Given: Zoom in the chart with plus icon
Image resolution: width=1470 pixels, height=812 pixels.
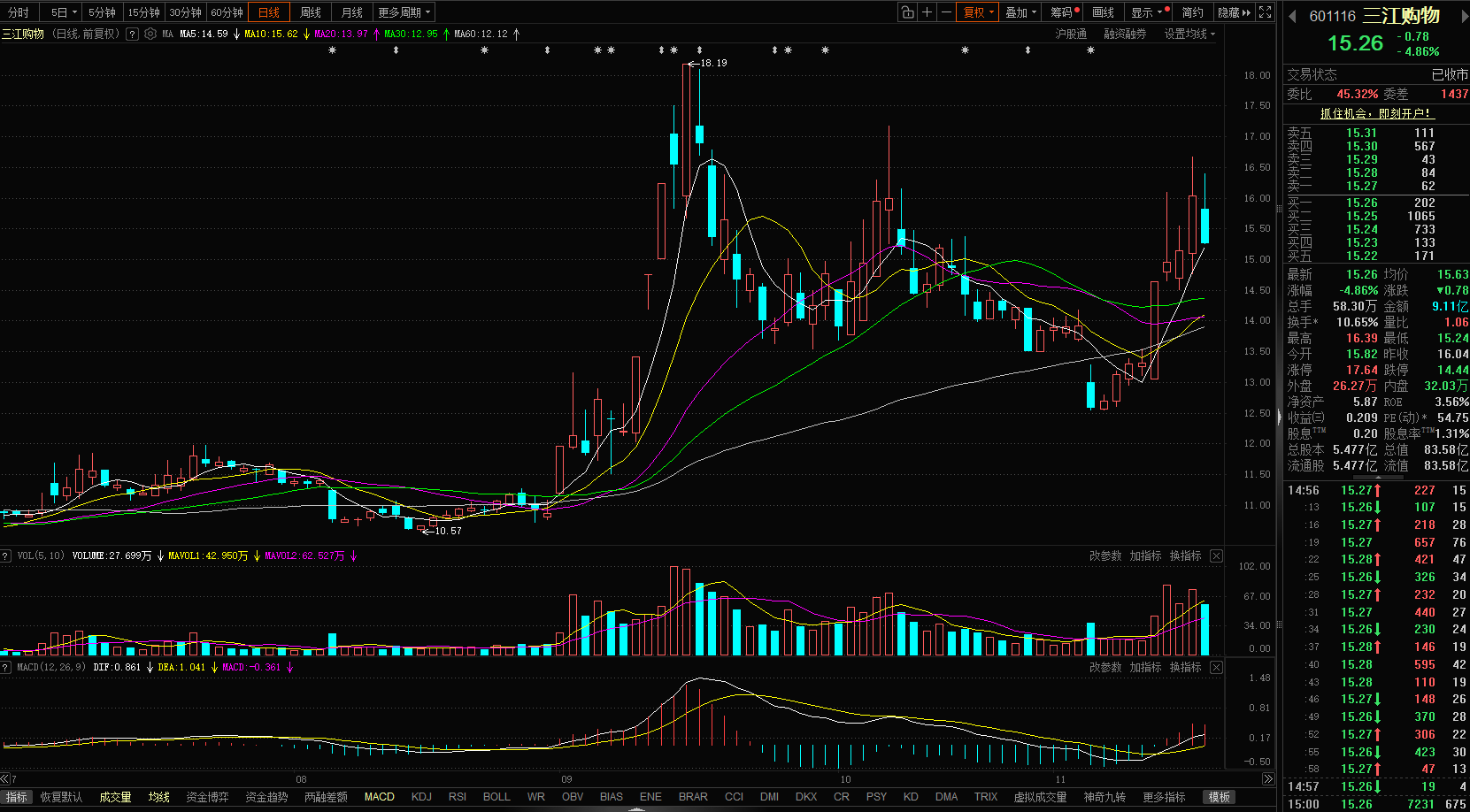Looking at the screenshot, I should pos(927,12).
